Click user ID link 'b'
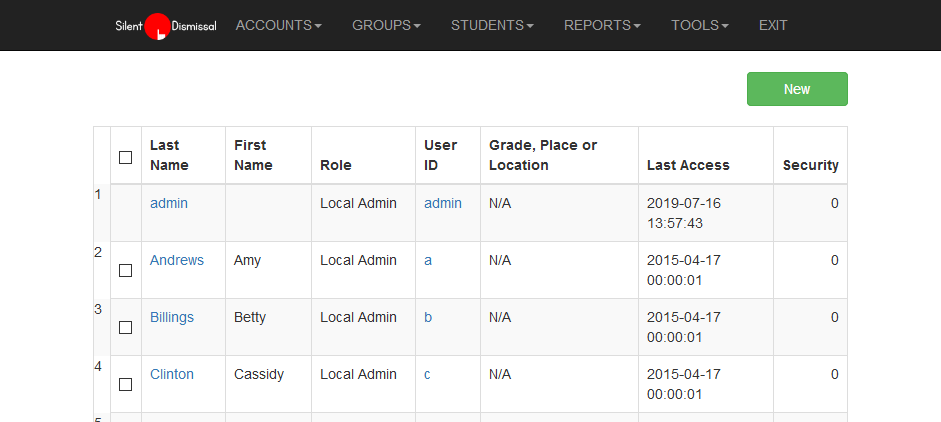941x422 pixels. [428, 317]
